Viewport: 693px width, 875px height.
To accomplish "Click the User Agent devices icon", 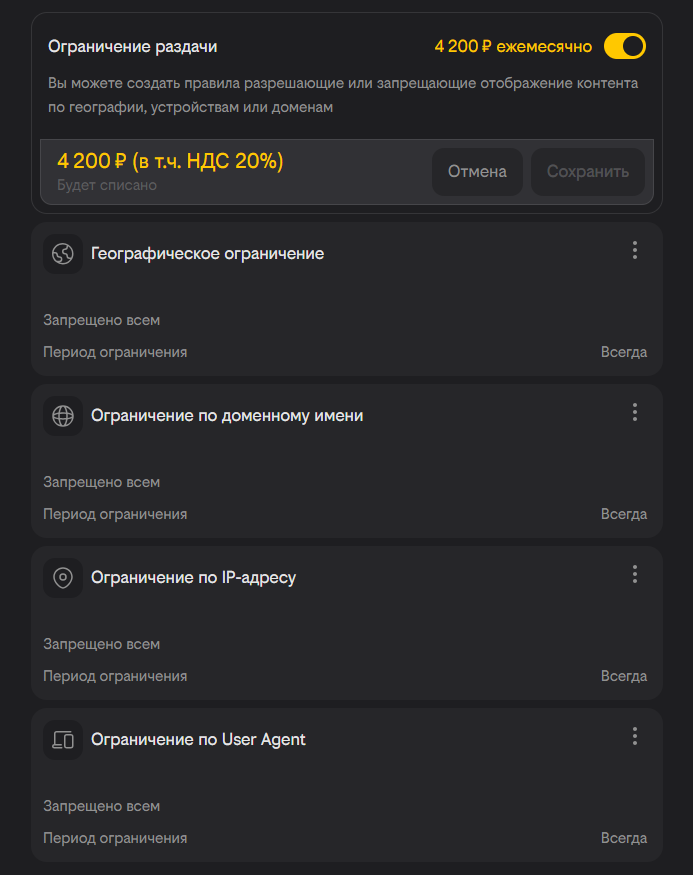I will (63, 740).
